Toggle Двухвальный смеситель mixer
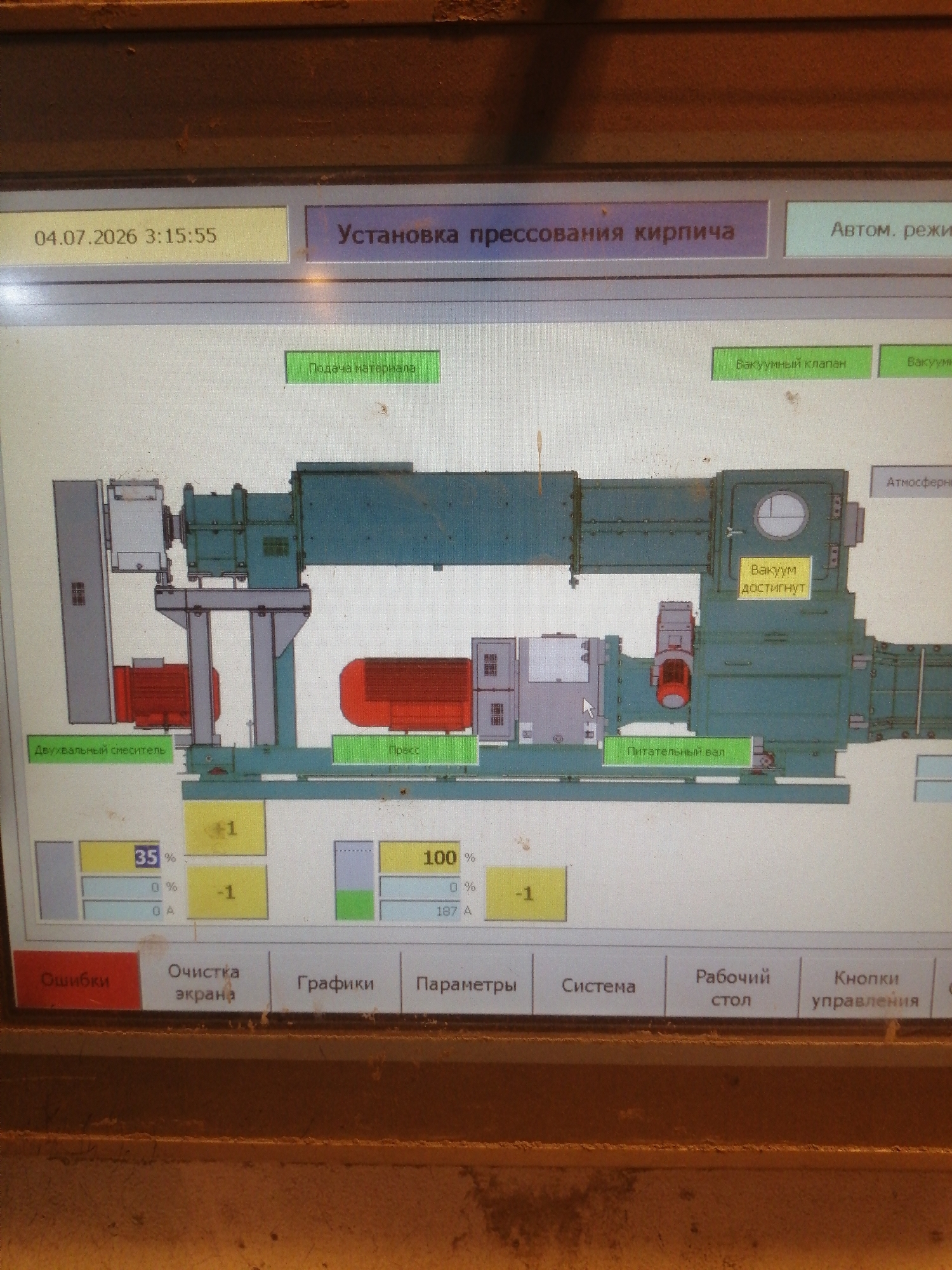The image size is (952, 1270). coord(100,750)
